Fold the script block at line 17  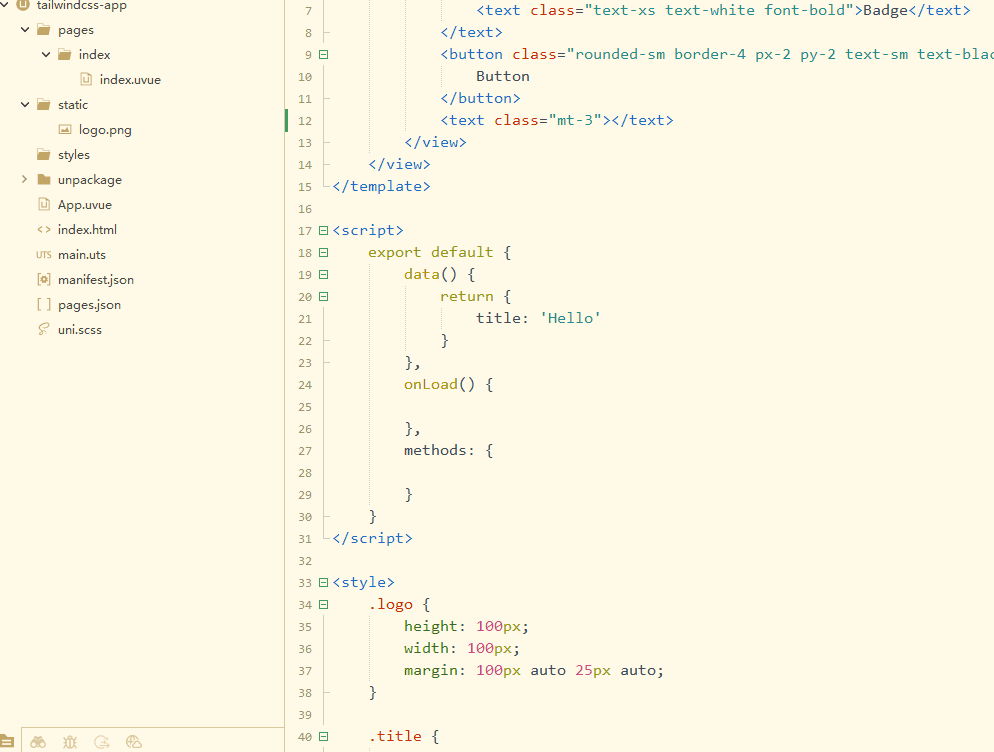(323, 231)
